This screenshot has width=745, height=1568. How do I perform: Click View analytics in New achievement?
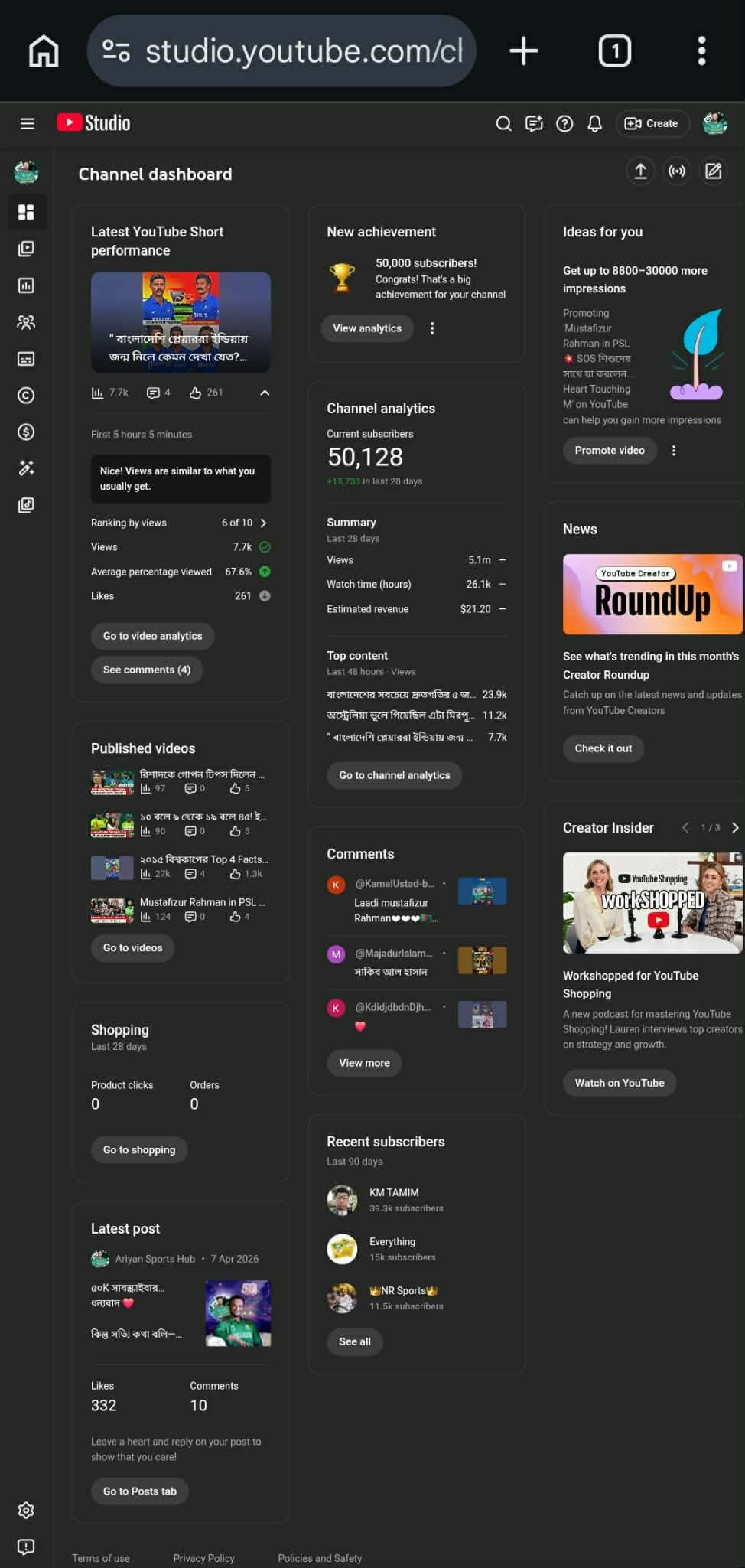pos(367,328)
